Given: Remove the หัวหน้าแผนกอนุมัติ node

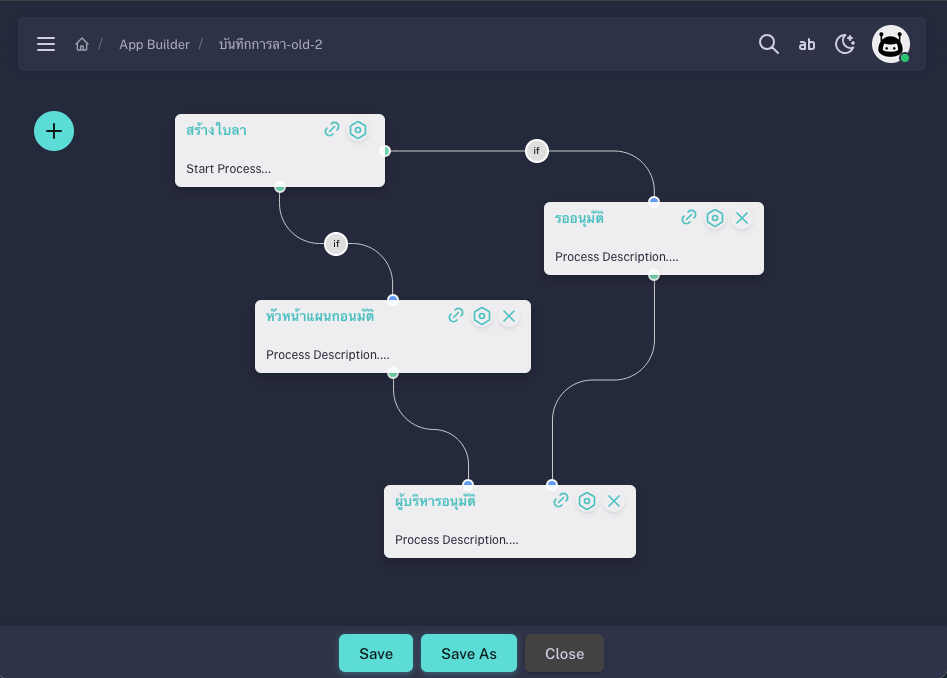Looking at the screenshot, I should click(x=508, y=316).
